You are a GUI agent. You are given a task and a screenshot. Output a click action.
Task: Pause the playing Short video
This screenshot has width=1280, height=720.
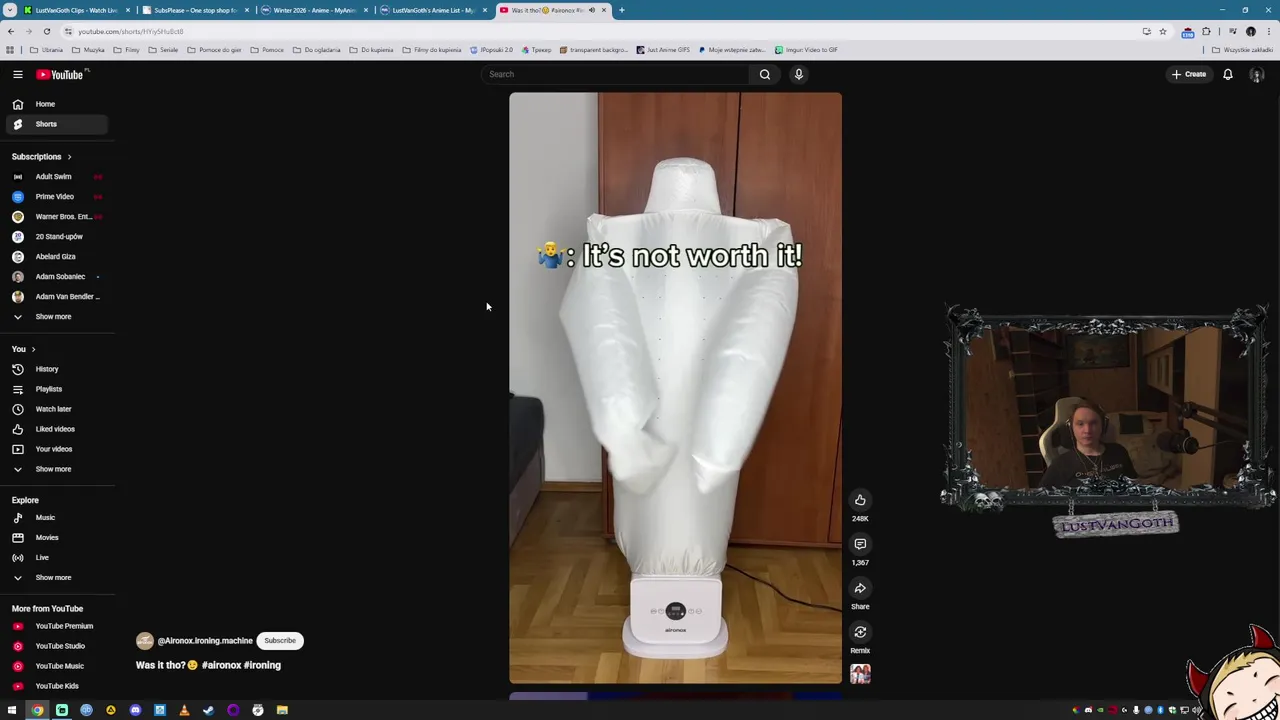(x=675, y=388)
